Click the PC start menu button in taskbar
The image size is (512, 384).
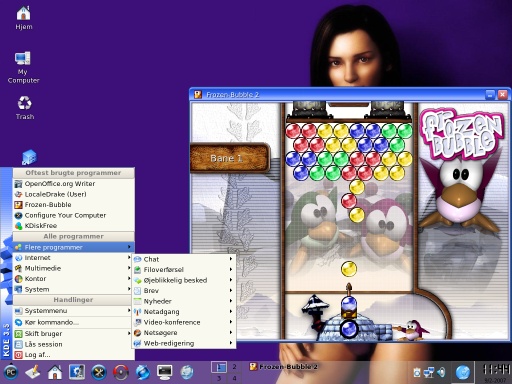(x=11, y=372)
